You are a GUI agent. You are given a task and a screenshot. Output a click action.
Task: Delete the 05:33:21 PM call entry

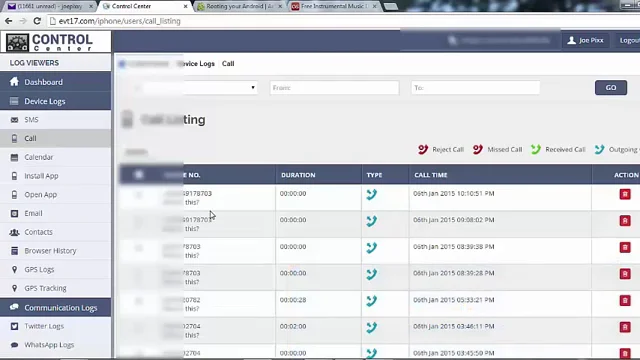tap(625, 300)
